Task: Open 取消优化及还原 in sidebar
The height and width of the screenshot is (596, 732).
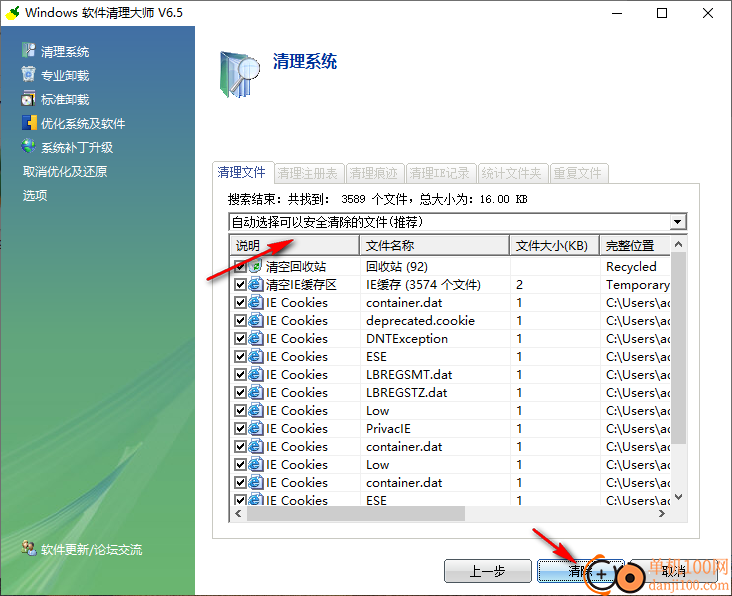Action: (65, 171)
